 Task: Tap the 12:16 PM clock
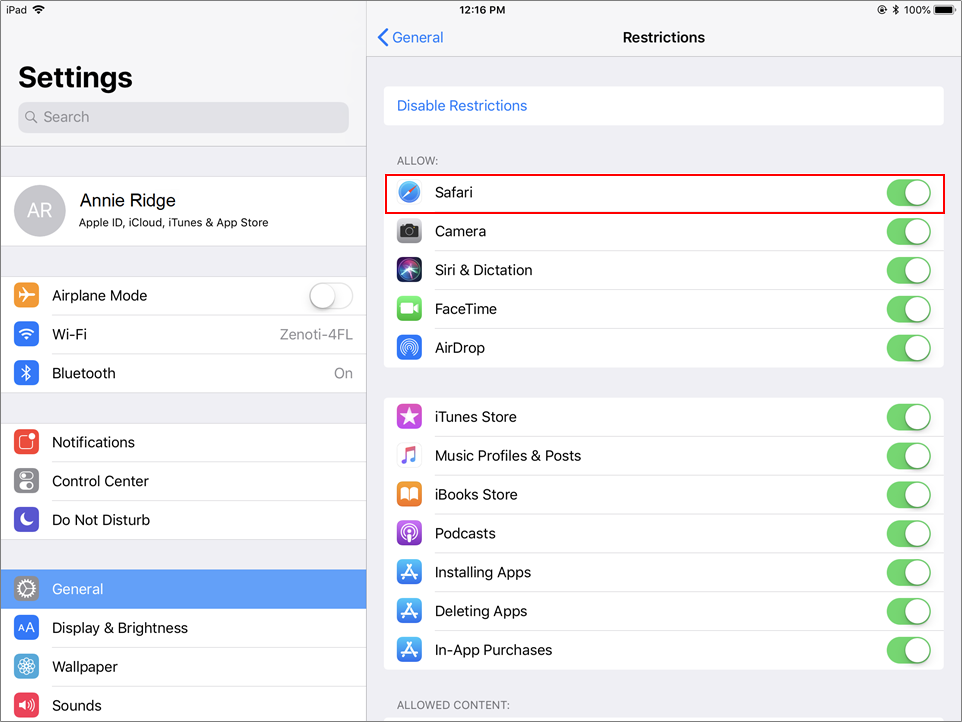point(482,10)
